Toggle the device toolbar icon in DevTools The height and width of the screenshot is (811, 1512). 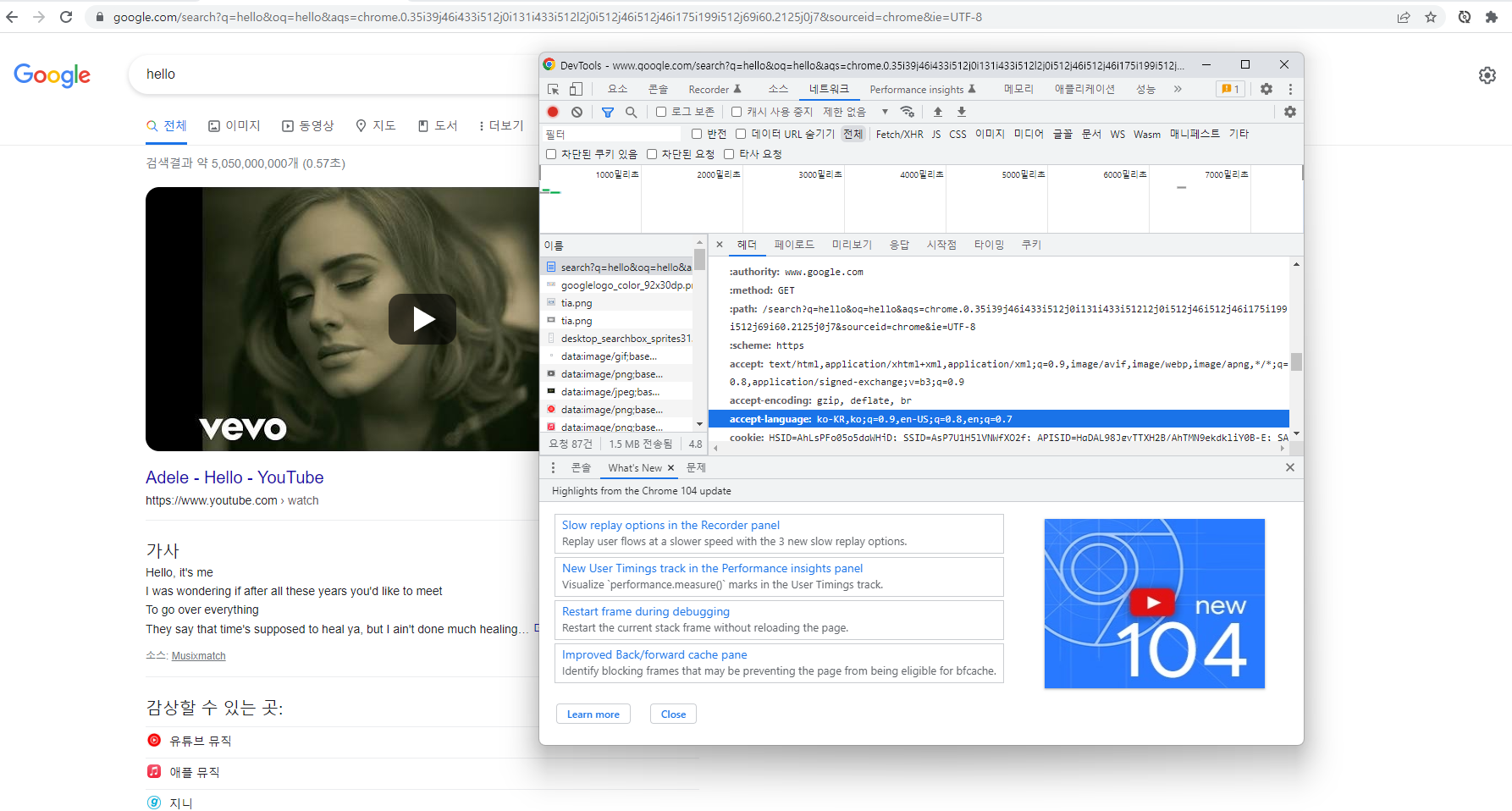[x=576, y=89]
